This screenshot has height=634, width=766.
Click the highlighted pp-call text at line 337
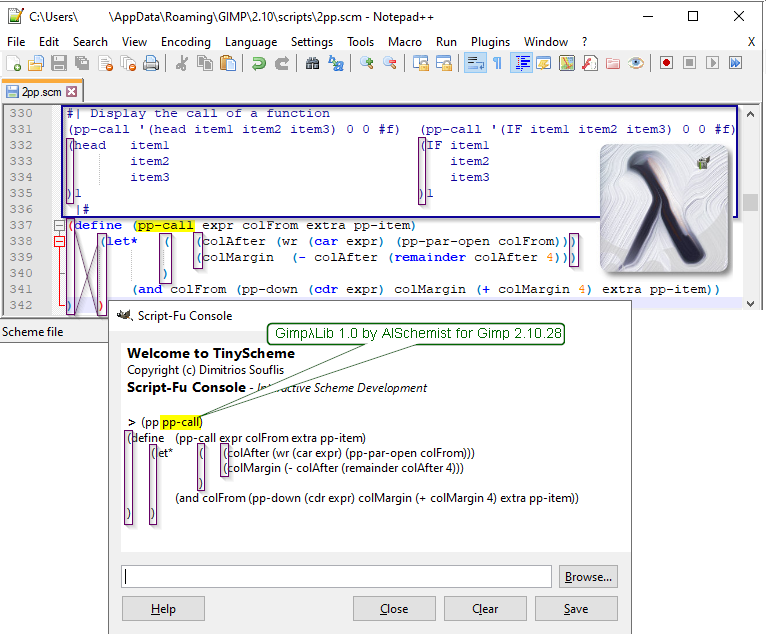click(166, 225)
